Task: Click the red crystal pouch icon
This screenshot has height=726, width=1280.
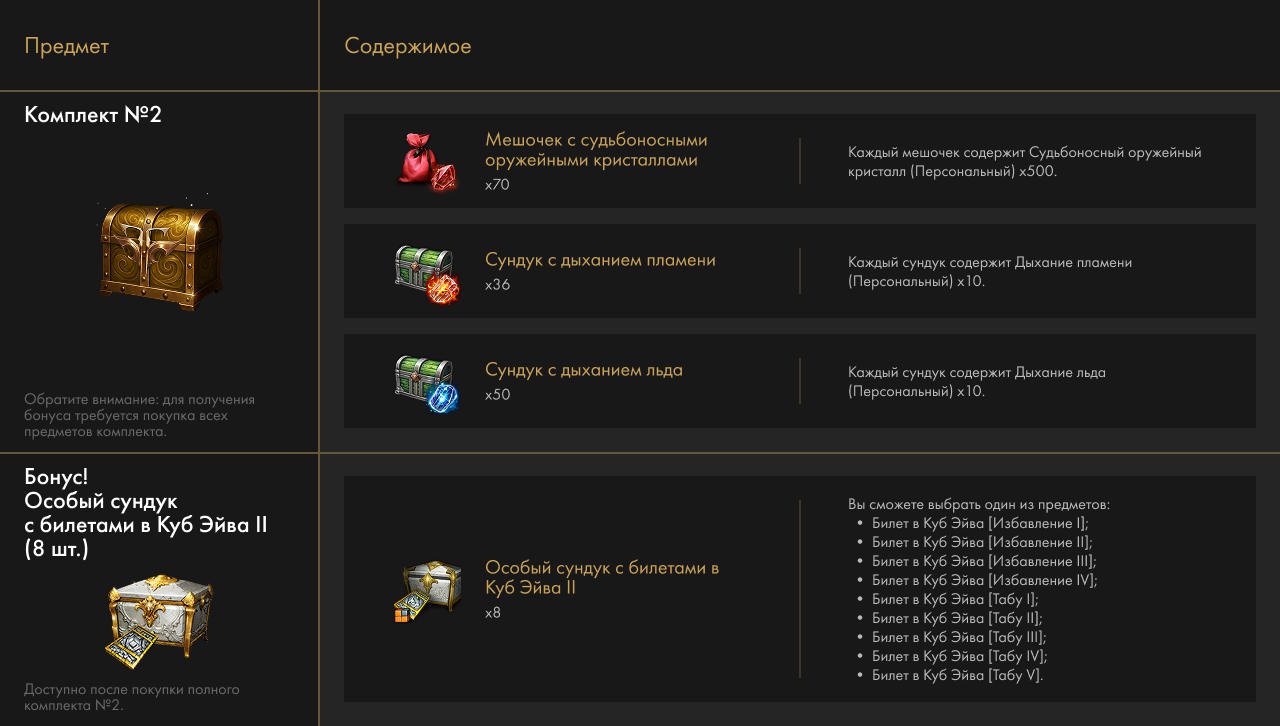Action: [x=427, y=161]
